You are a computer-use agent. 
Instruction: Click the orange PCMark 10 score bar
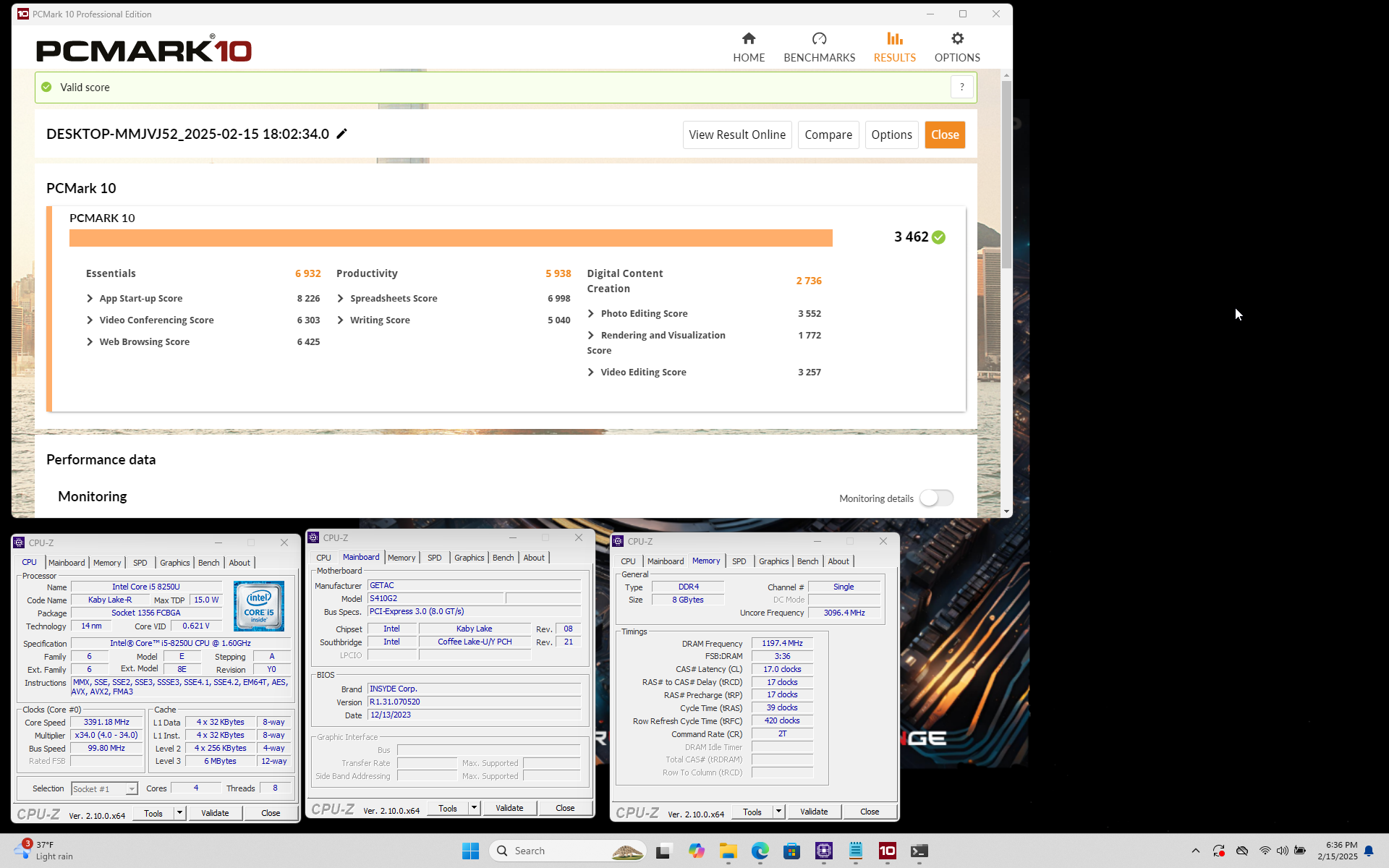(x=451, y=238)
